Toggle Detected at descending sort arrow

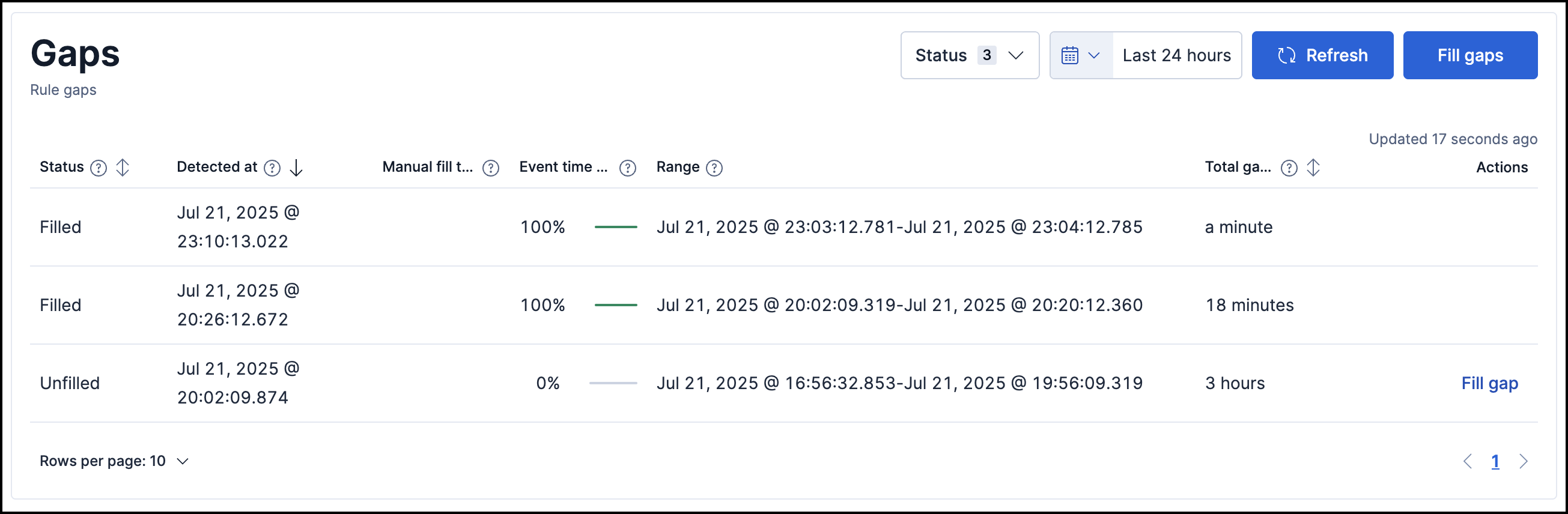pyautogui.click(x=296, y=168)
